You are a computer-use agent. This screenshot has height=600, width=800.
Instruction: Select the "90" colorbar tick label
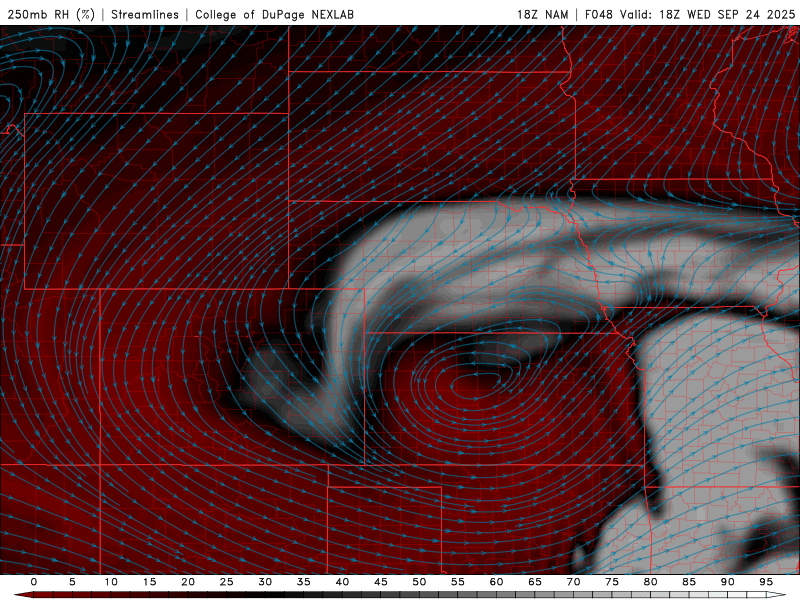[x=727, y=582]
